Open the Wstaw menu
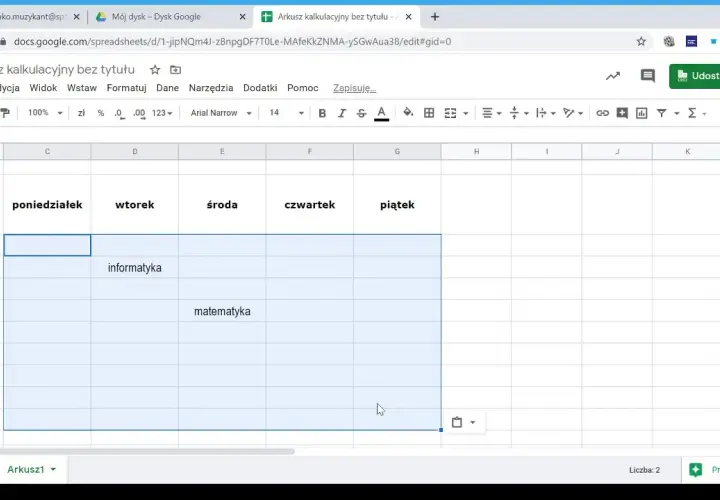This screenshot has height=500, width=720. pyautogui.click(x=82, y=88)
